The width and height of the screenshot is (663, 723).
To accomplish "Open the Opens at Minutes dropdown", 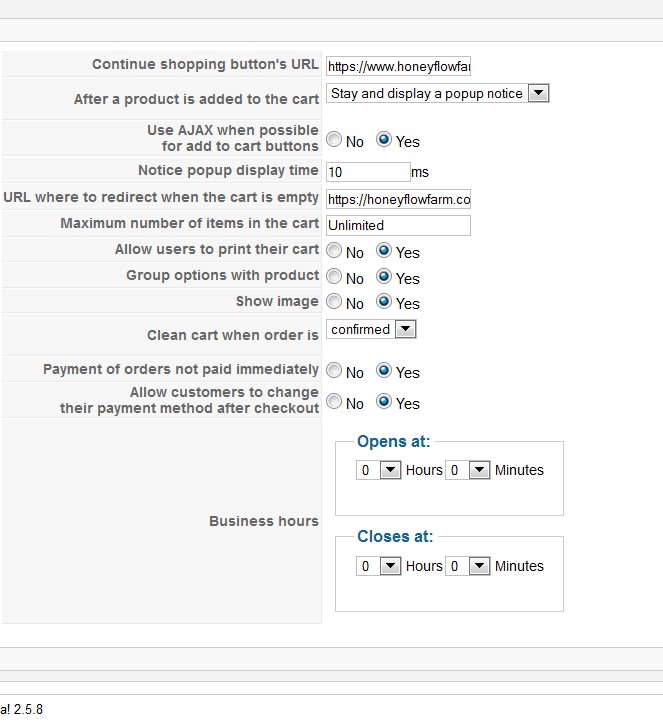I will point(468,470).
